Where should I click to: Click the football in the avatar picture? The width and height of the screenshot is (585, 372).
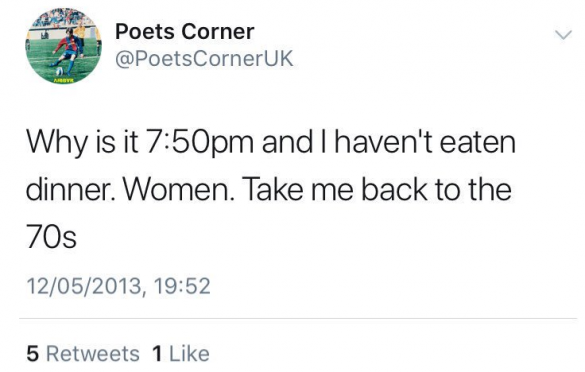click(59, 71)
